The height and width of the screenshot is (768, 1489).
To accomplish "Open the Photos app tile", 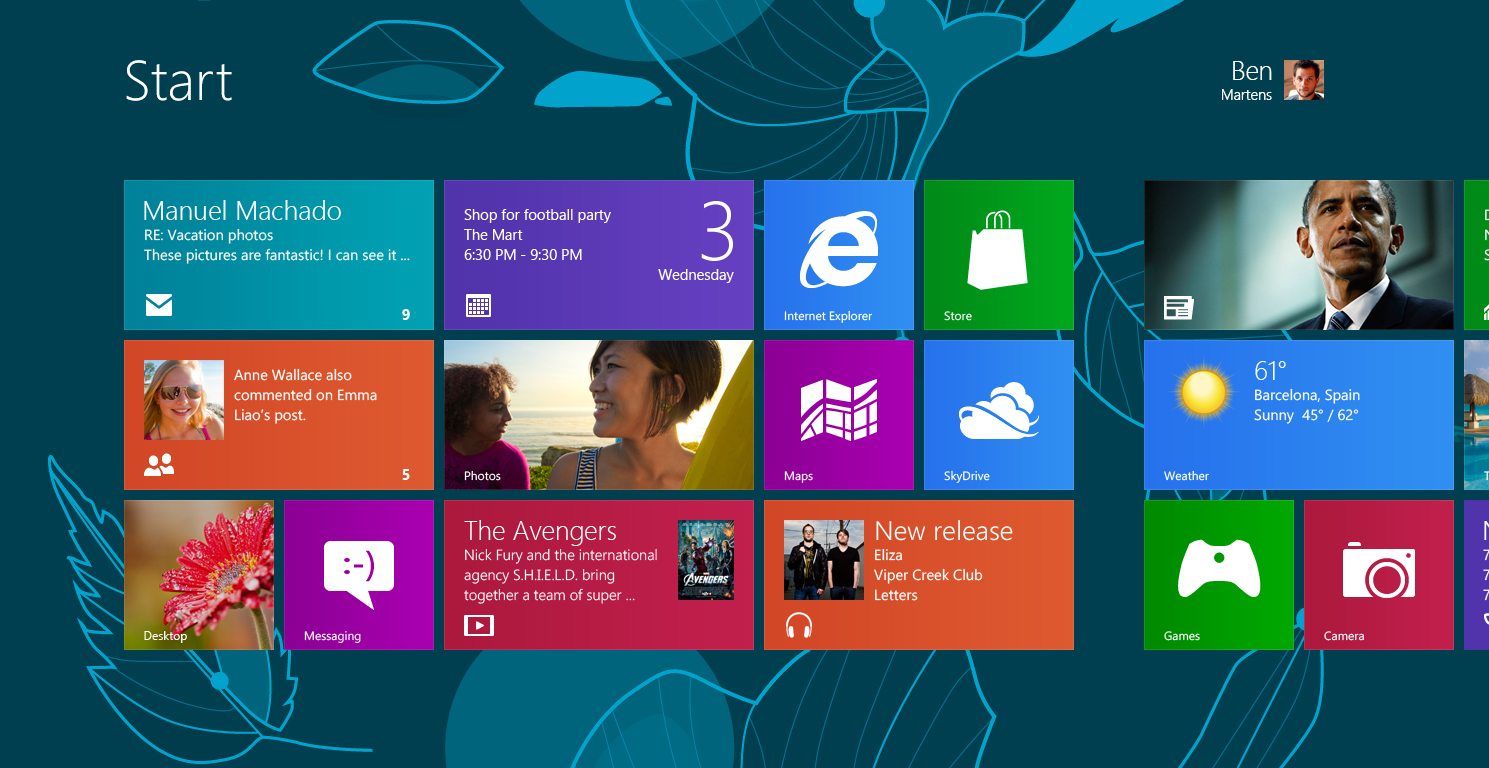I will tap(598, 414).
